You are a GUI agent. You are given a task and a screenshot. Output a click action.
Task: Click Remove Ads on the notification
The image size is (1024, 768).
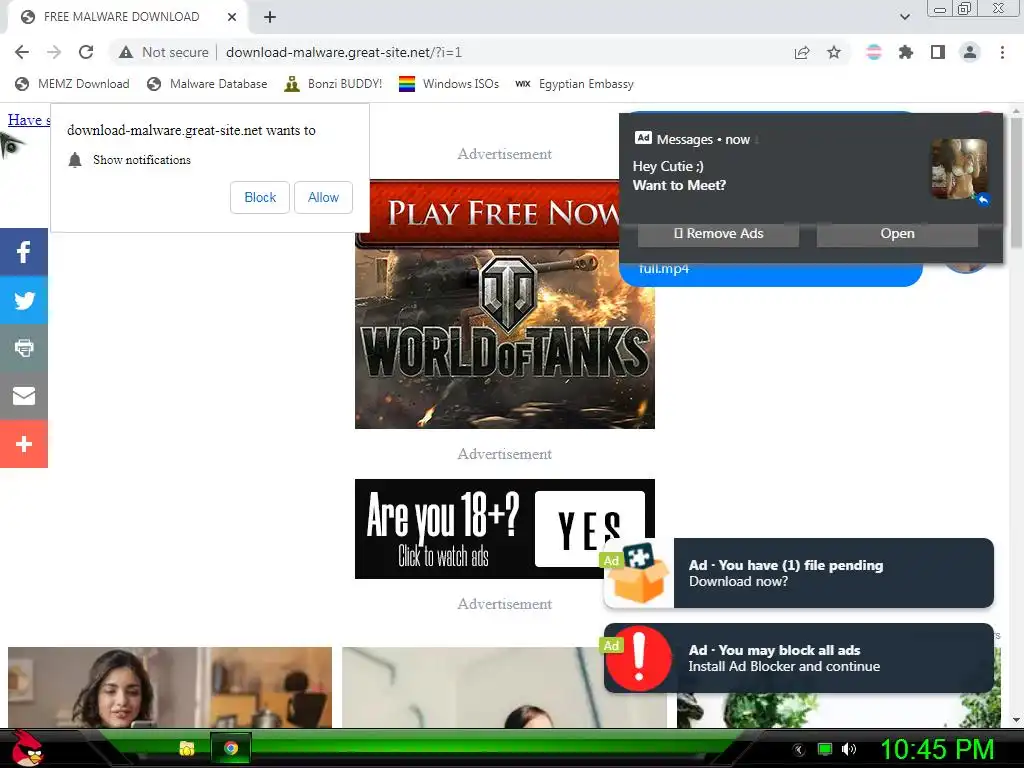(718, 234)
